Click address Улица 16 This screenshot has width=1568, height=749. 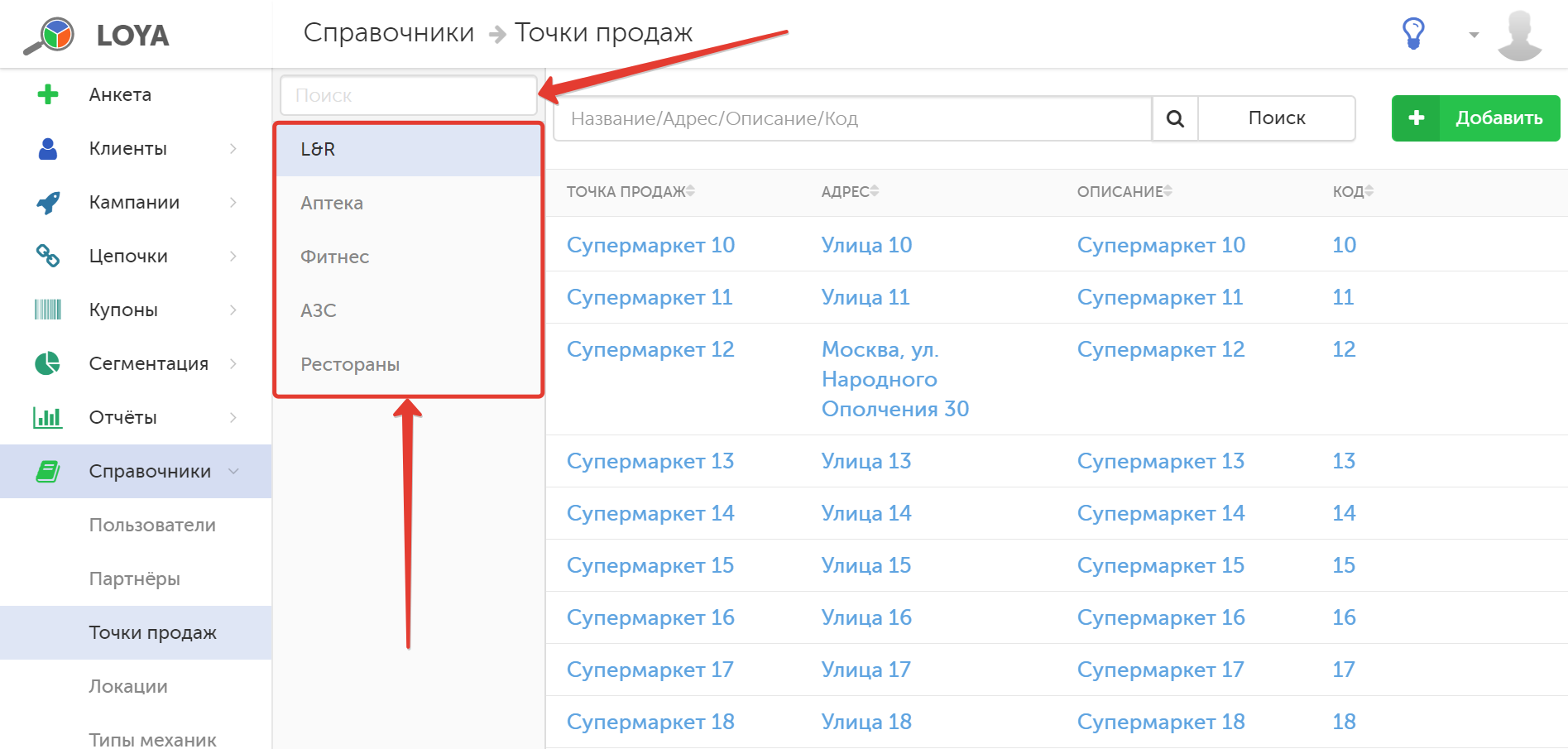866,617
